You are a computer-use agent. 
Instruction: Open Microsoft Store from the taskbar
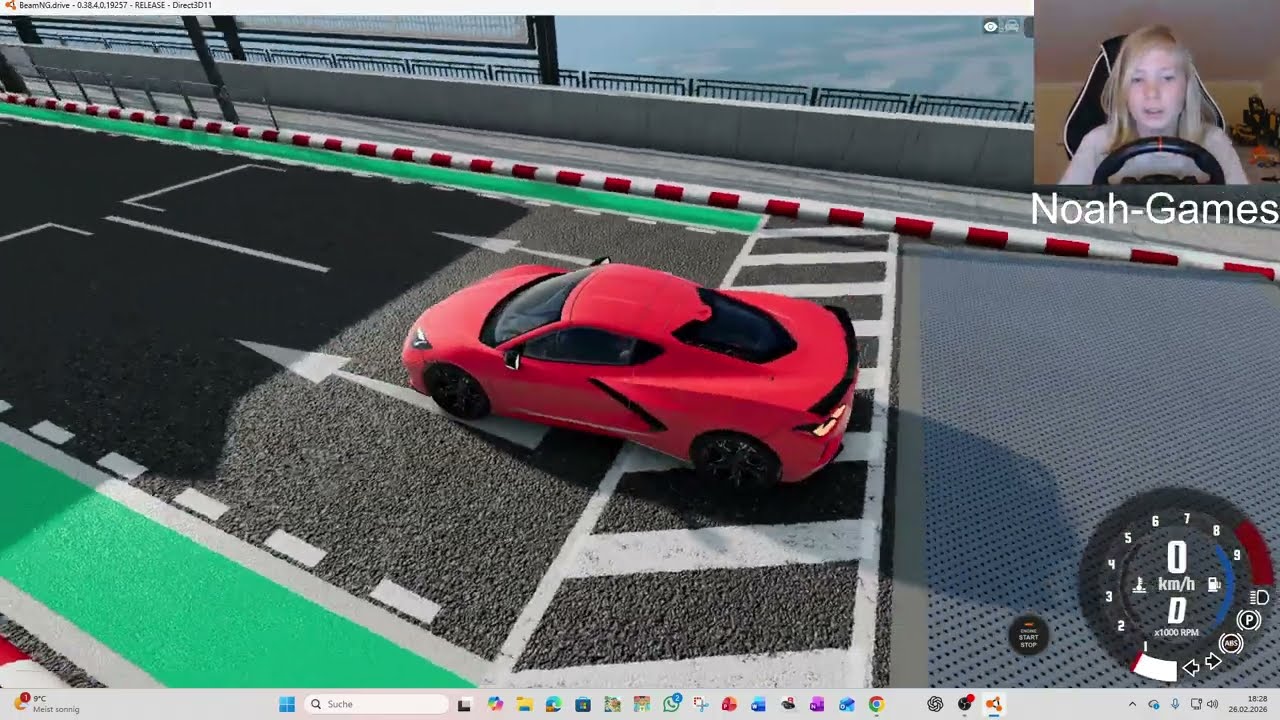[583, 704]
